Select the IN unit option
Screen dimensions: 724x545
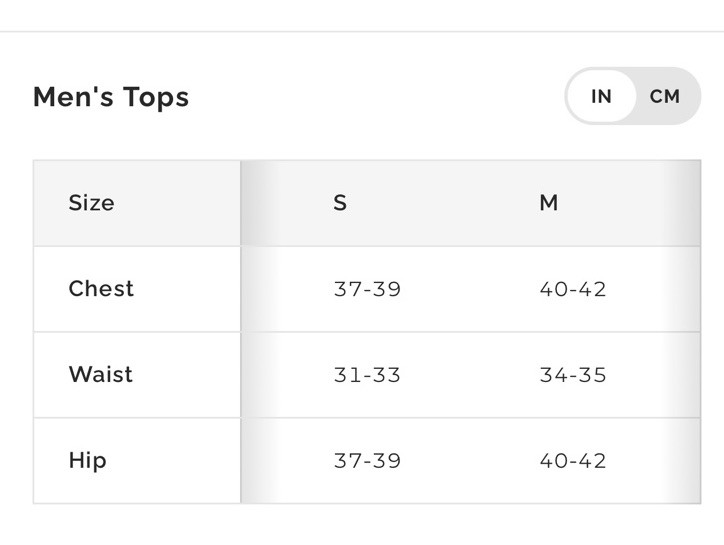click(x=601, y=97)
